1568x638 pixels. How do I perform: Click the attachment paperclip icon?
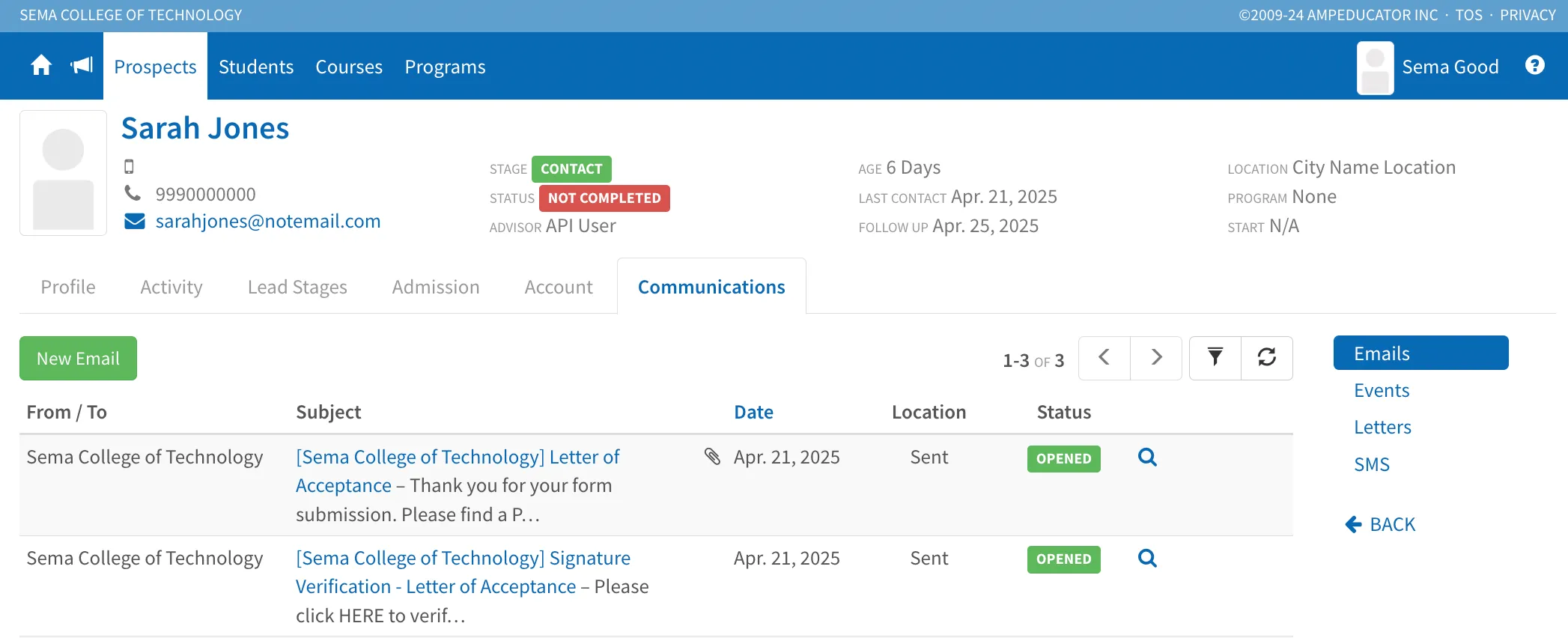coord(712,456)
